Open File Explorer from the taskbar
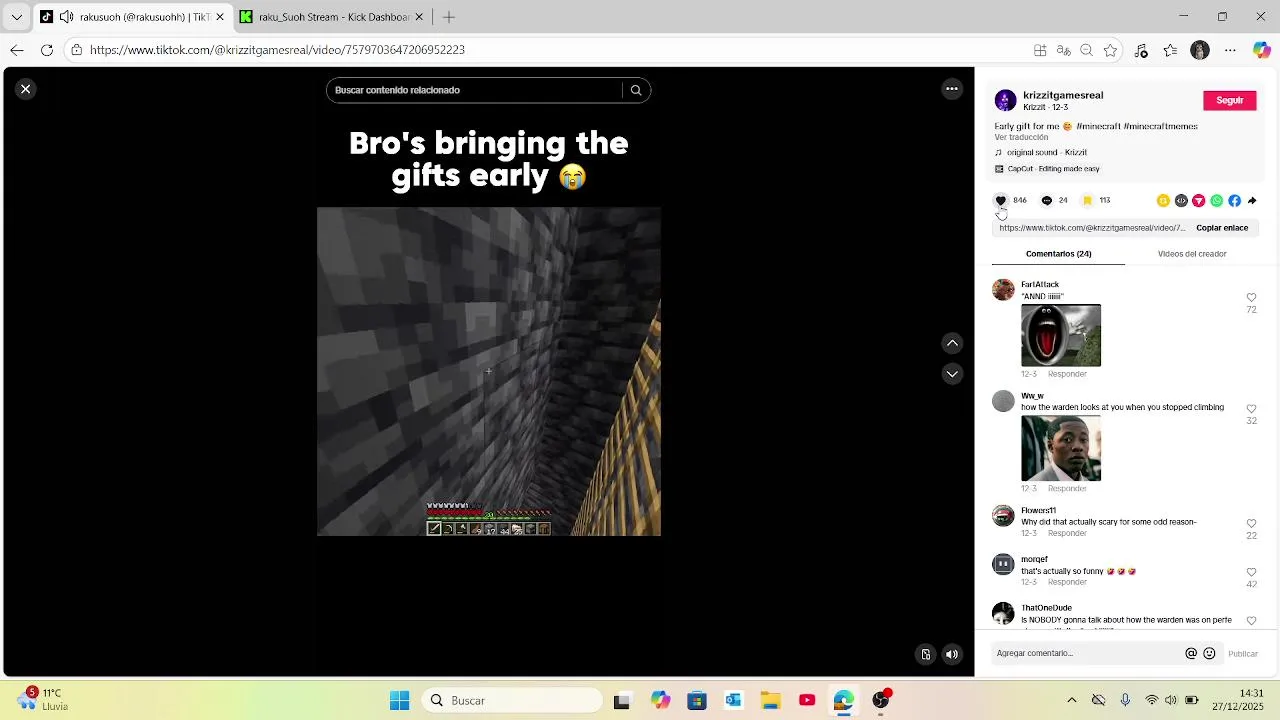 770,700
